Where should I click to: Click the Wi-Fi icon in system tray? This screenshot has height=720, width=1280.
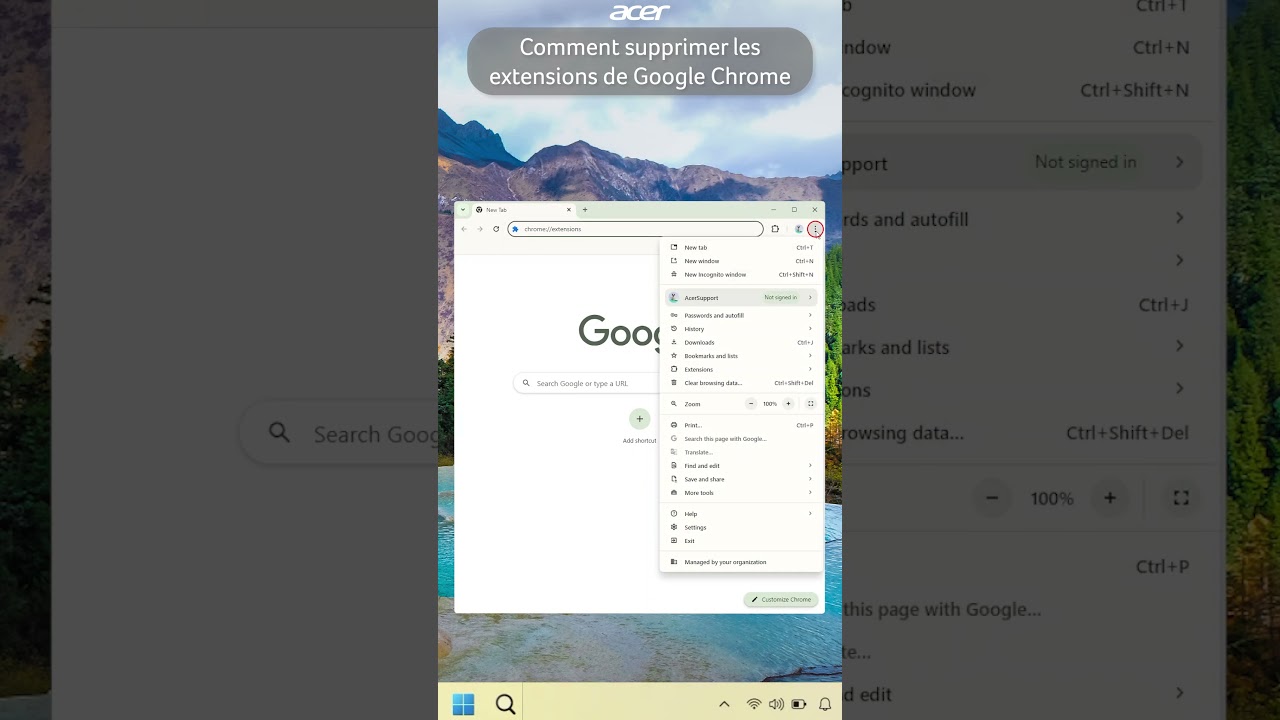[x=754, y=703]
